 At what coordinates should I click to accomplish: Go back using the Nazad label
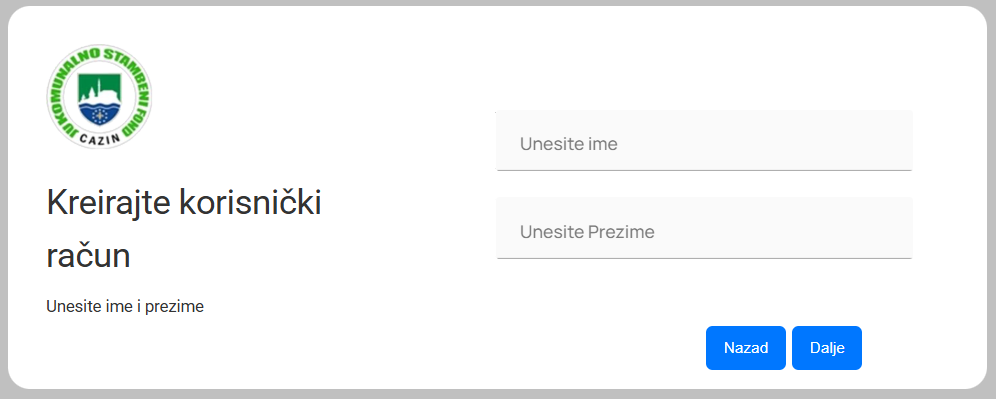(746, 348)
